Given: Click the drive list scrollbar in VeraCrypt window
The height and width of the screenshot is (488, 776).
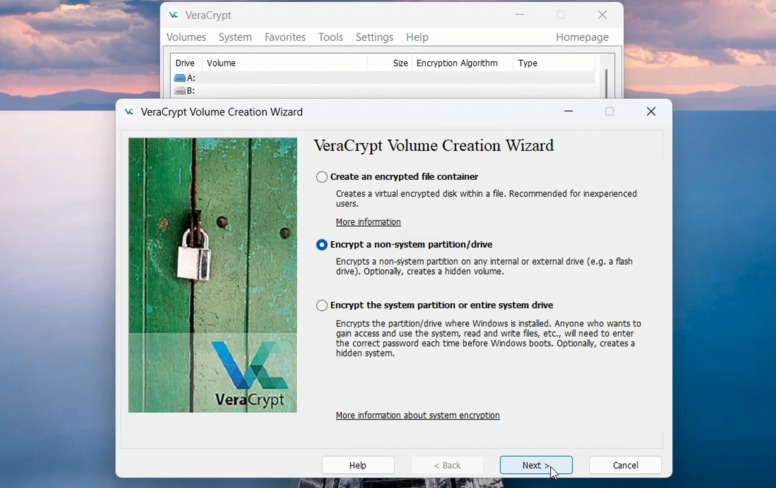Looking at the screenshot, I should (x=606, y=83).
